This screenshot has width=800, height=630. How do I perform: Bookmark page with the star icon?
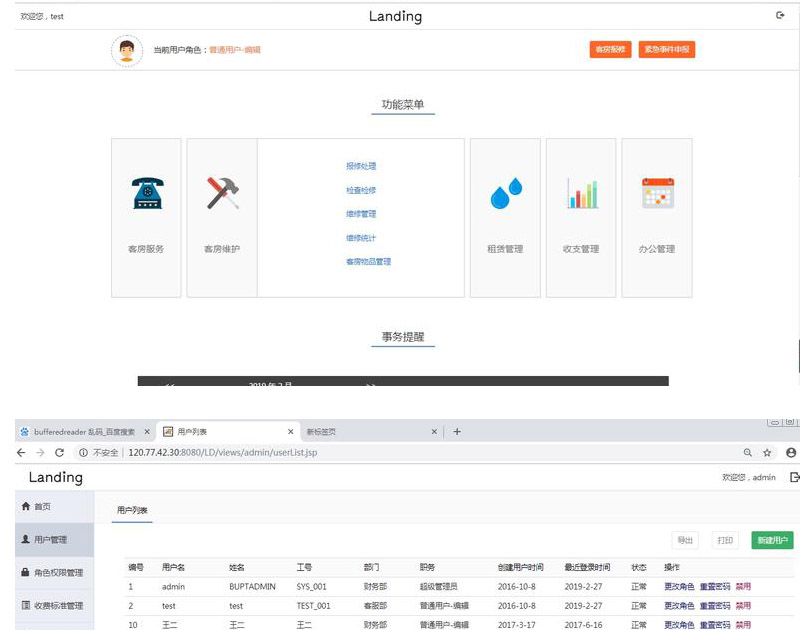point(767,452)
